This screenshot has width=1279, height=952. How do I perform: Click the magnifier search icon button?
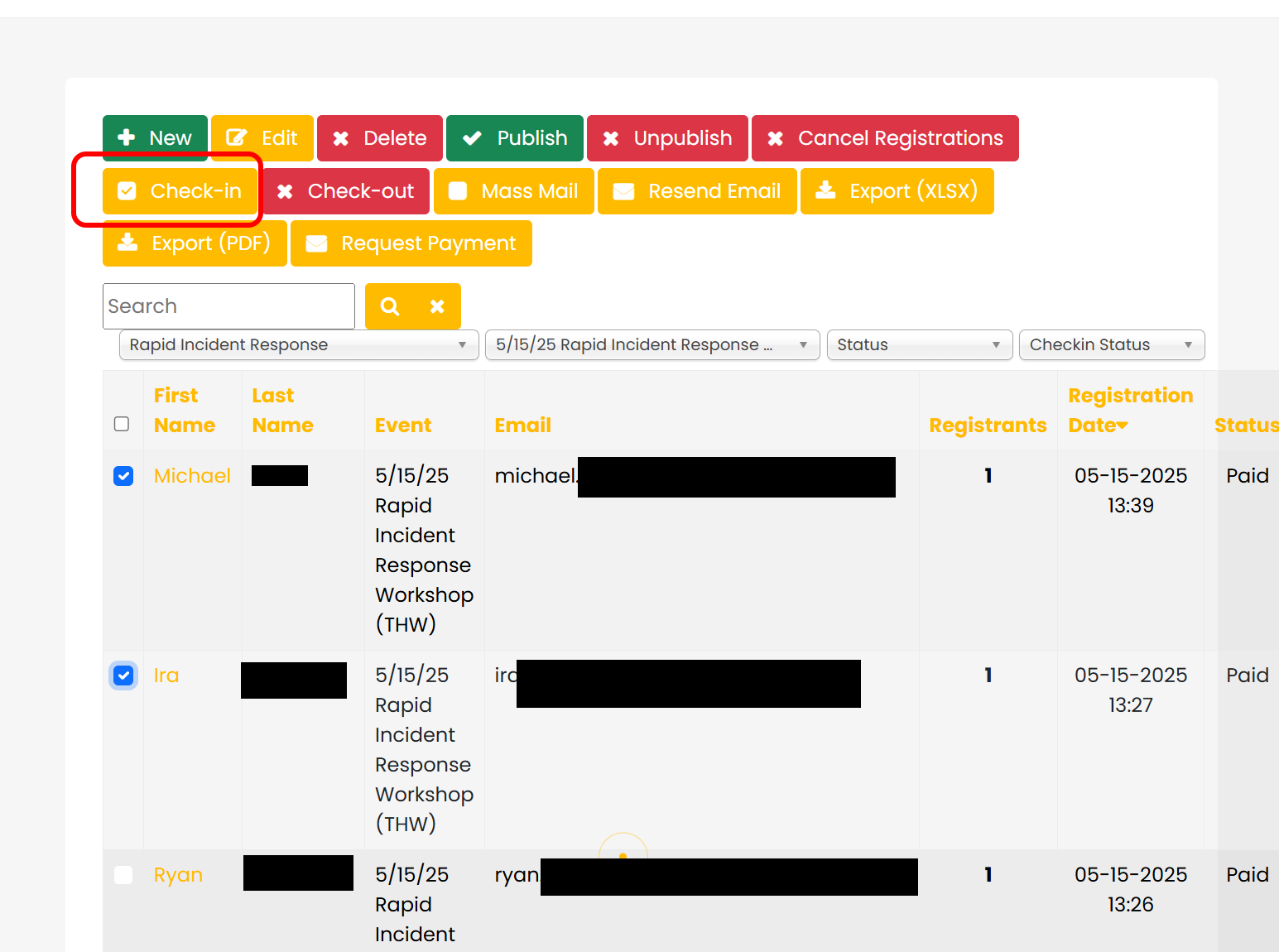390,306
